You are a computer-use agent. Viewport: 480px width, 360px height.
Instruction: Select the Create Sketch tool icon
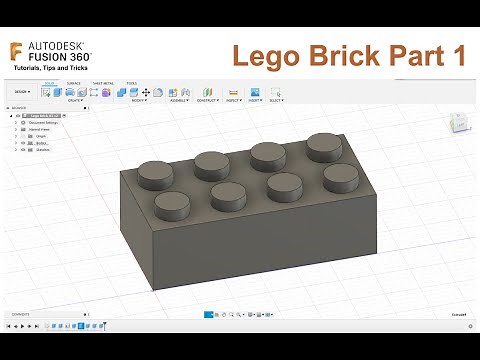pos(45,92)
